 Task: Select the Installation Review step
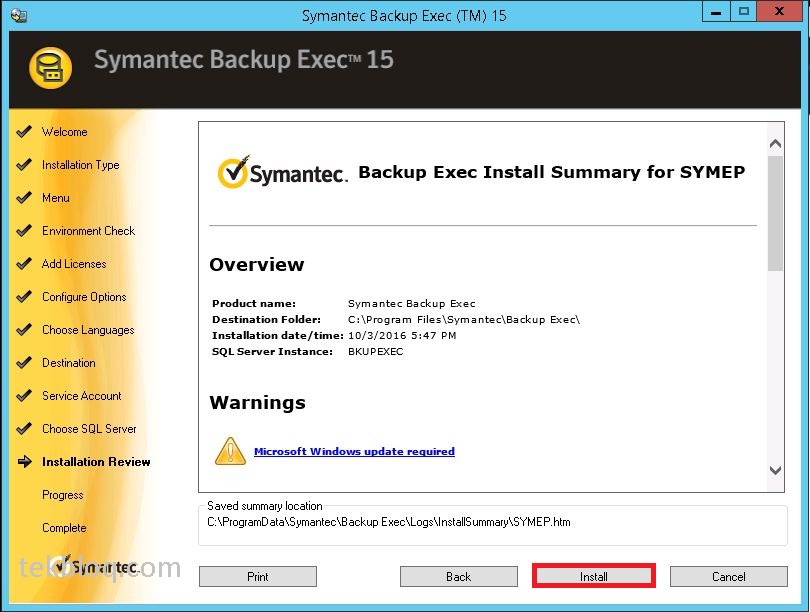pos(96,462)
